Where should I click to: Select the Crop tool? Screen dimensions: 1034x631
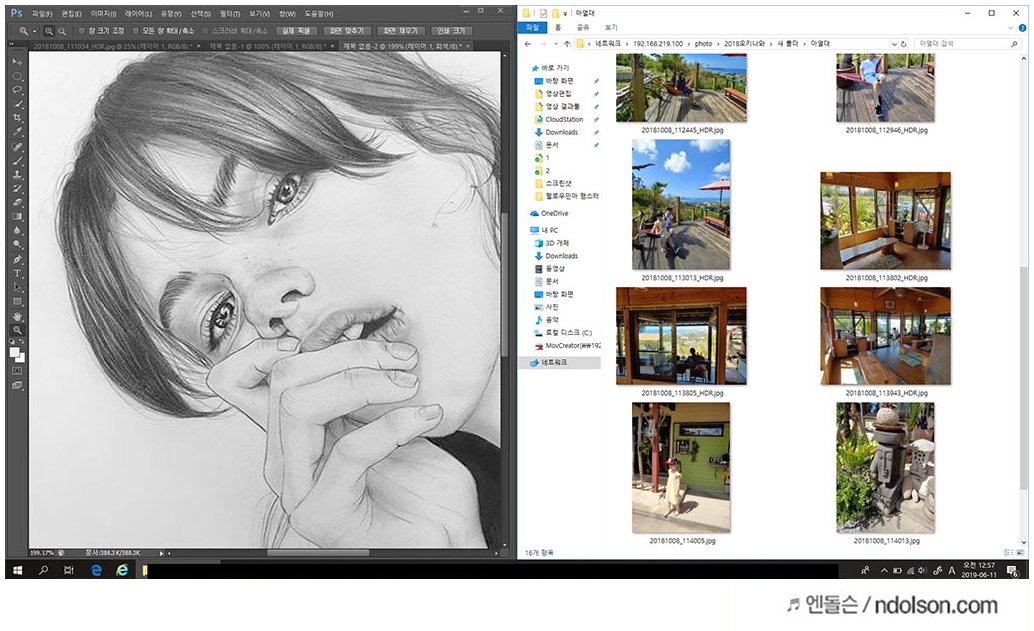coord(17,117)
